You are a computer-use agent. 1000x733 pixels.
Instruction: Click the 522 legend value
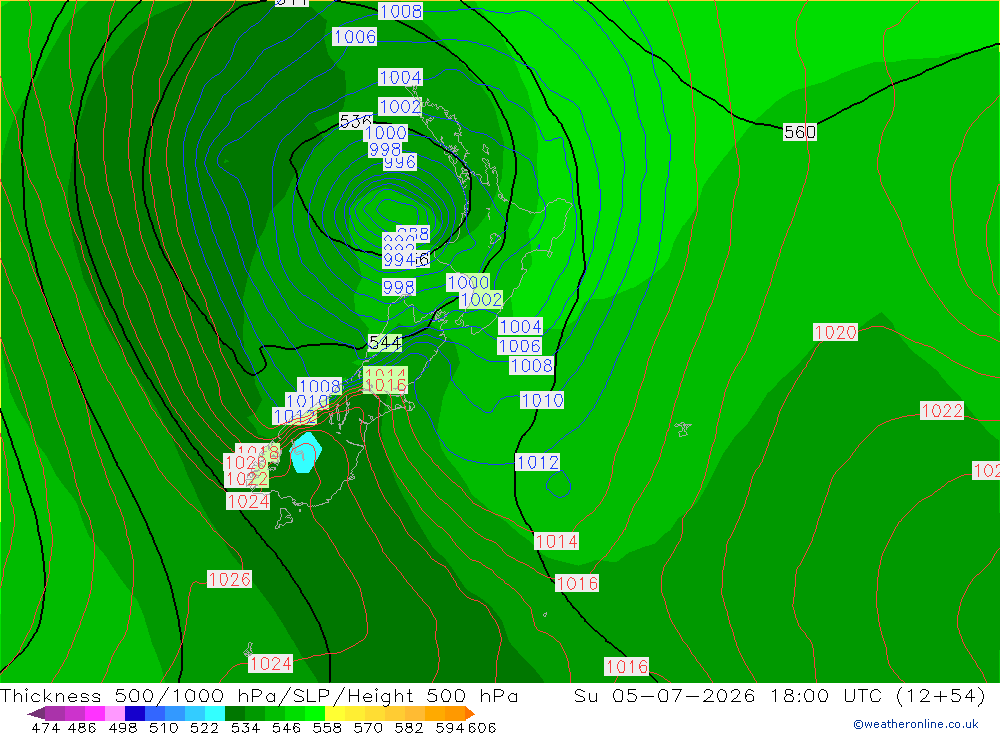(x=204, y=727)
